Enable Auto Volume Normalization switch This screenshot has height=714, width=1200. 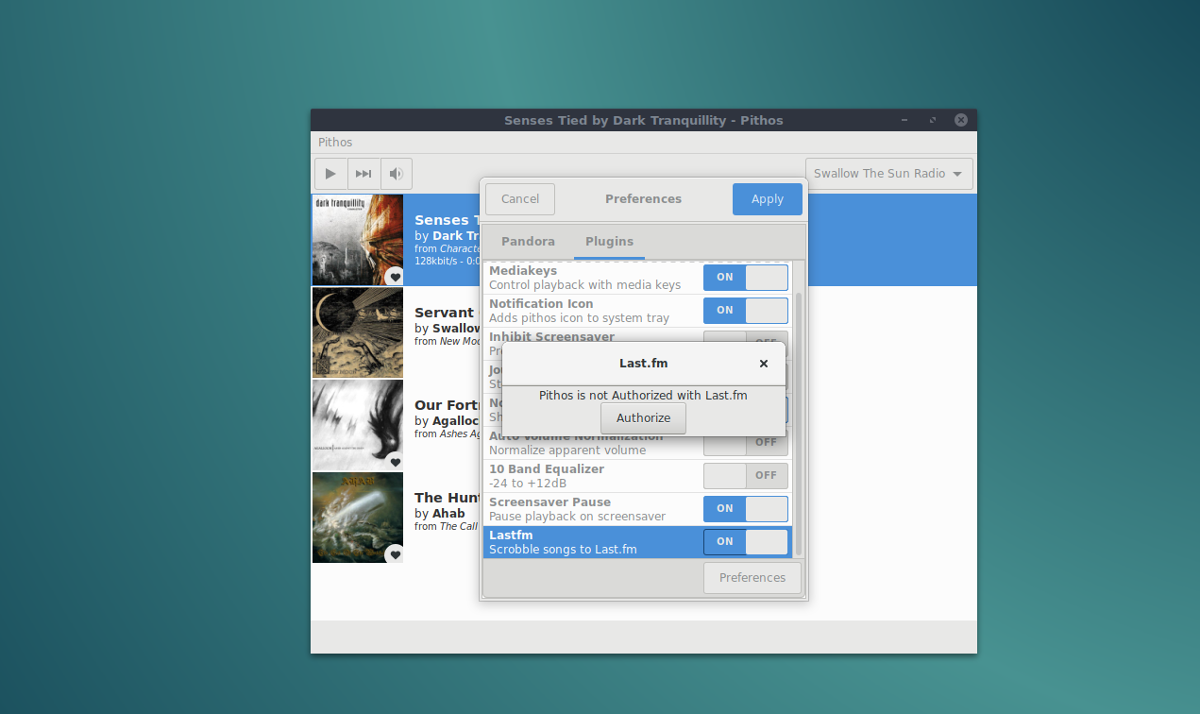click(746, 442)
